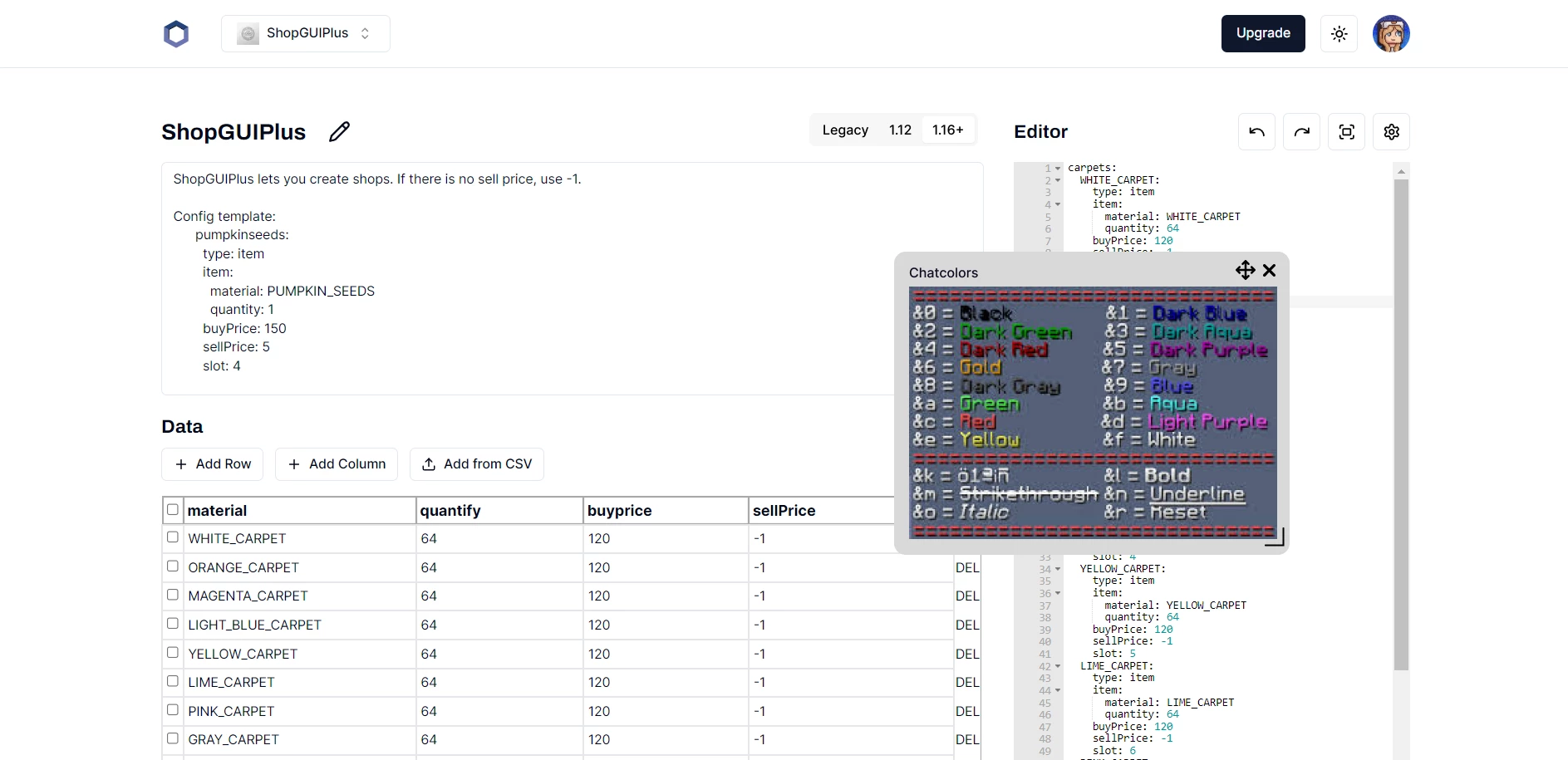The width and height of the screenshot is (1568, 760).
Task: Toggle light/dark theme with the sun icon
Action: [1339, 33]
